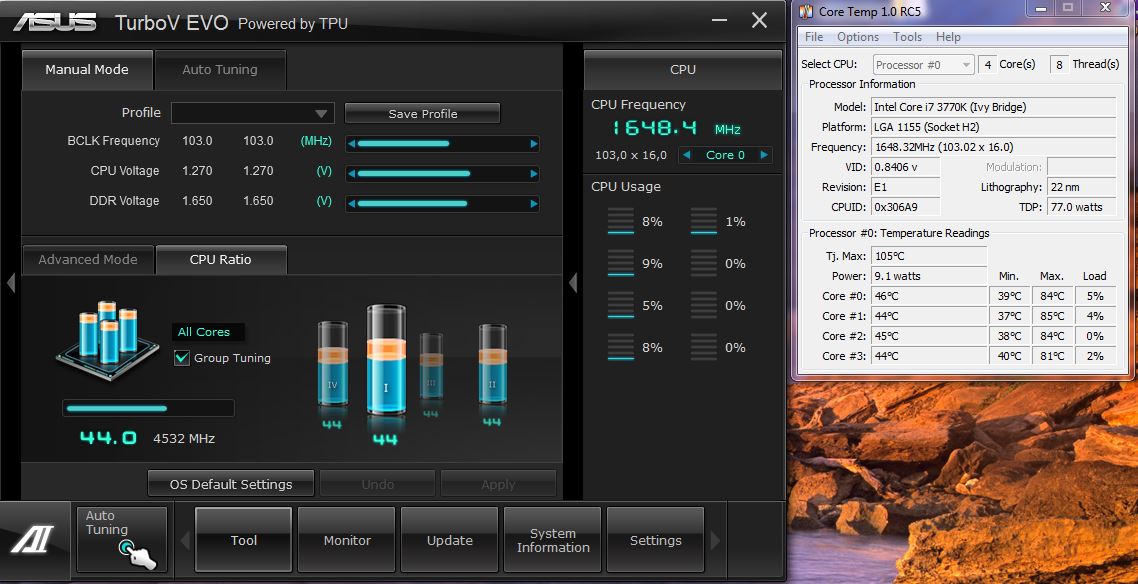Click the Intel Core i7 3770K model field
Viewport: 1138px width, 584px height.
coord(993,107)
